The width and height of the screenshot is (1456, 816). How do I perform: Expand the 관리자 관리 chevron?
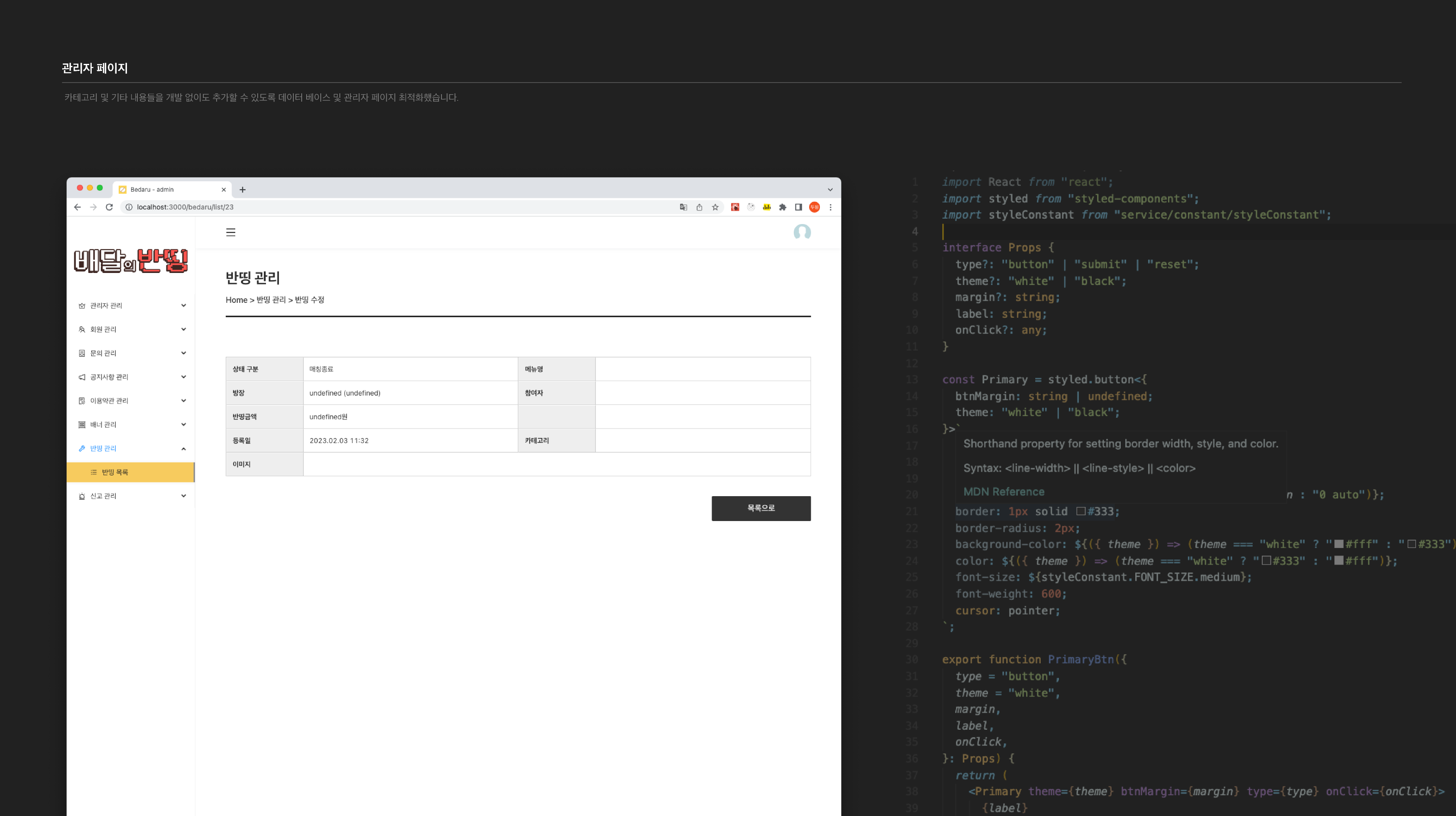(x=184, y=305)
